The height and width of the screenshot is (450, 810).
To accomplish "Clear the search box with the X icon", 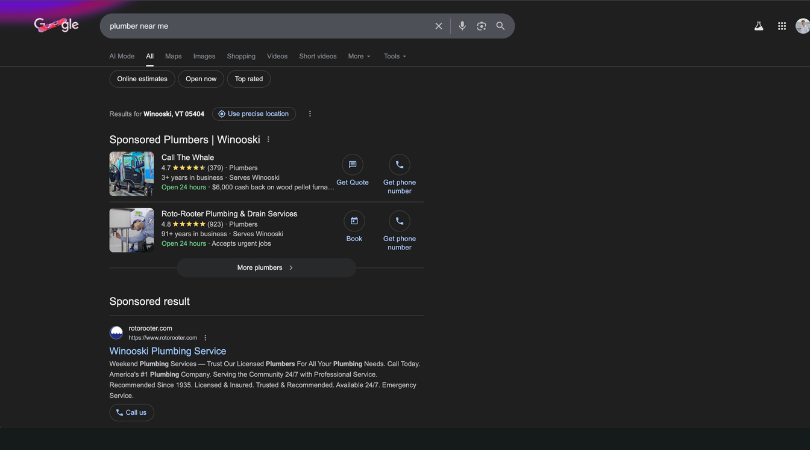I will [438, 26].
